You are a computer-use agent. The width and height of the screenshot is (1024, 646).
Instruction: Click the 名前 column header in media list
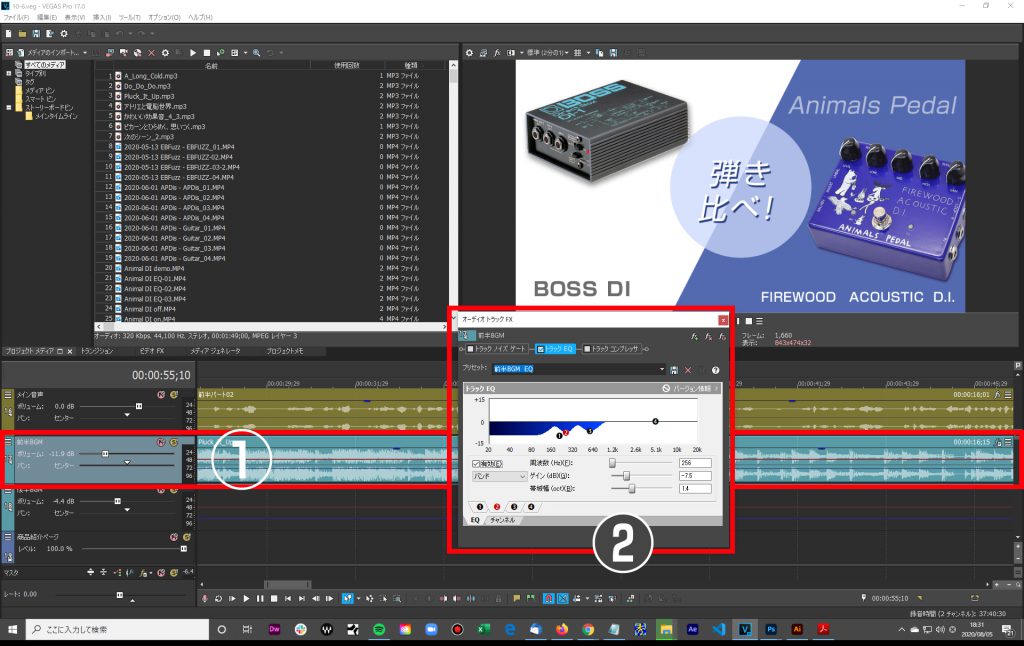[x=211, y=65]
